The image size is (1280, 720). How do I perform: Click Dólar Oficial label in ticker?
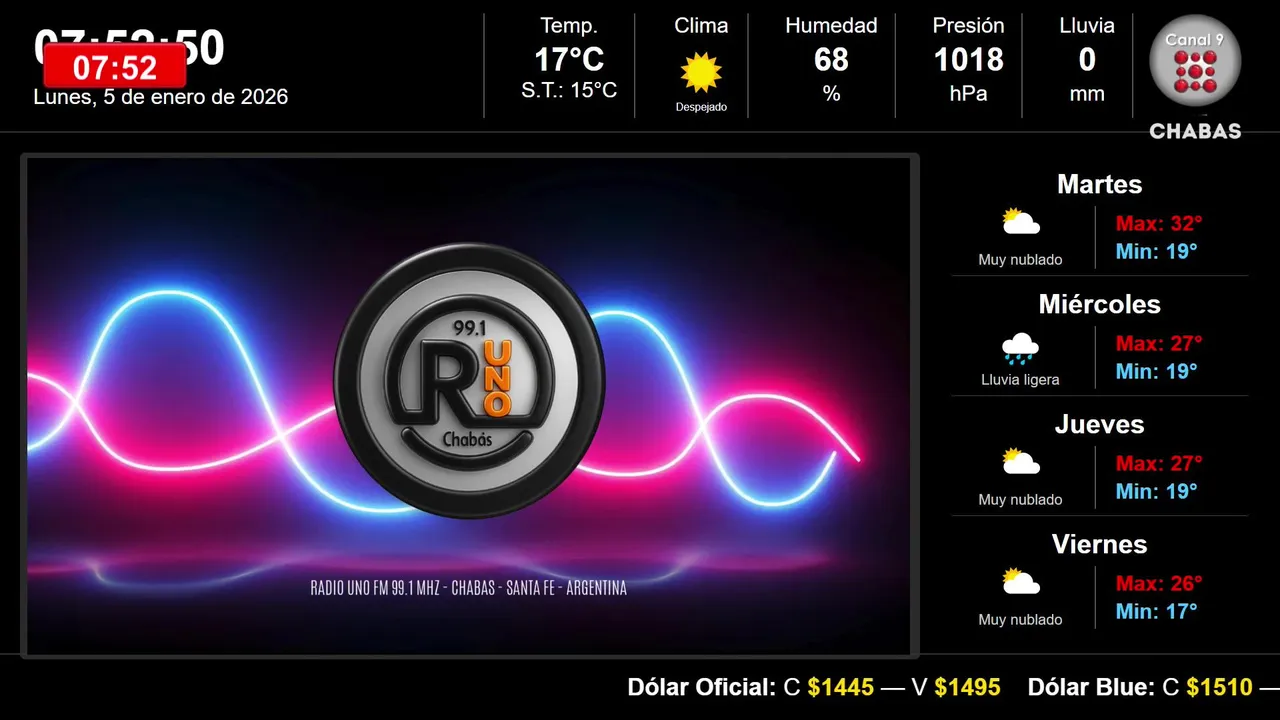click(701, 687)
